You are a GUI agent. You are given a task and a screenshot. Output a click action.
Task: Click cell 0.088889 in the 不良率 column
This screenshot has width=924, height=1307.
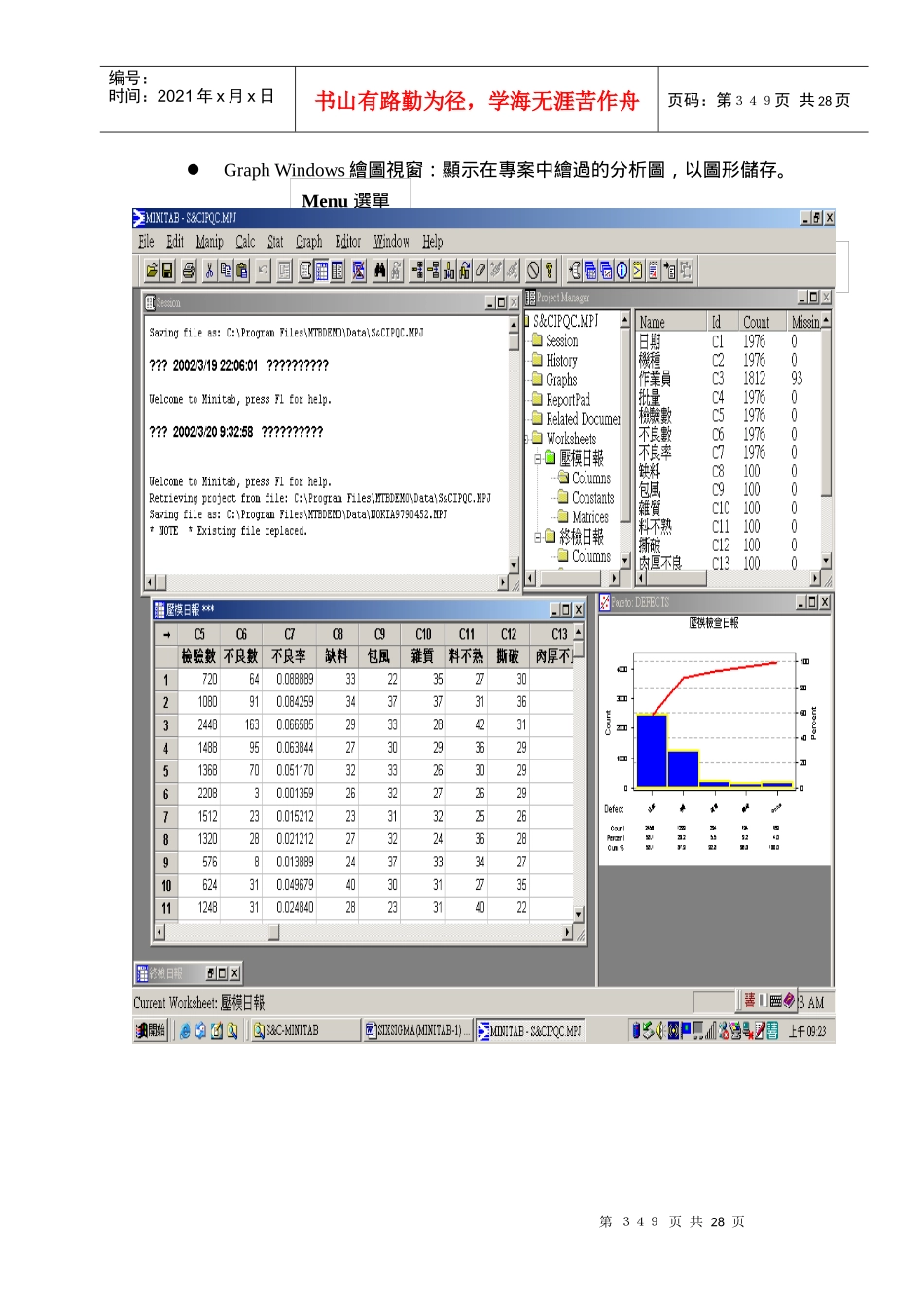[290, 680]
